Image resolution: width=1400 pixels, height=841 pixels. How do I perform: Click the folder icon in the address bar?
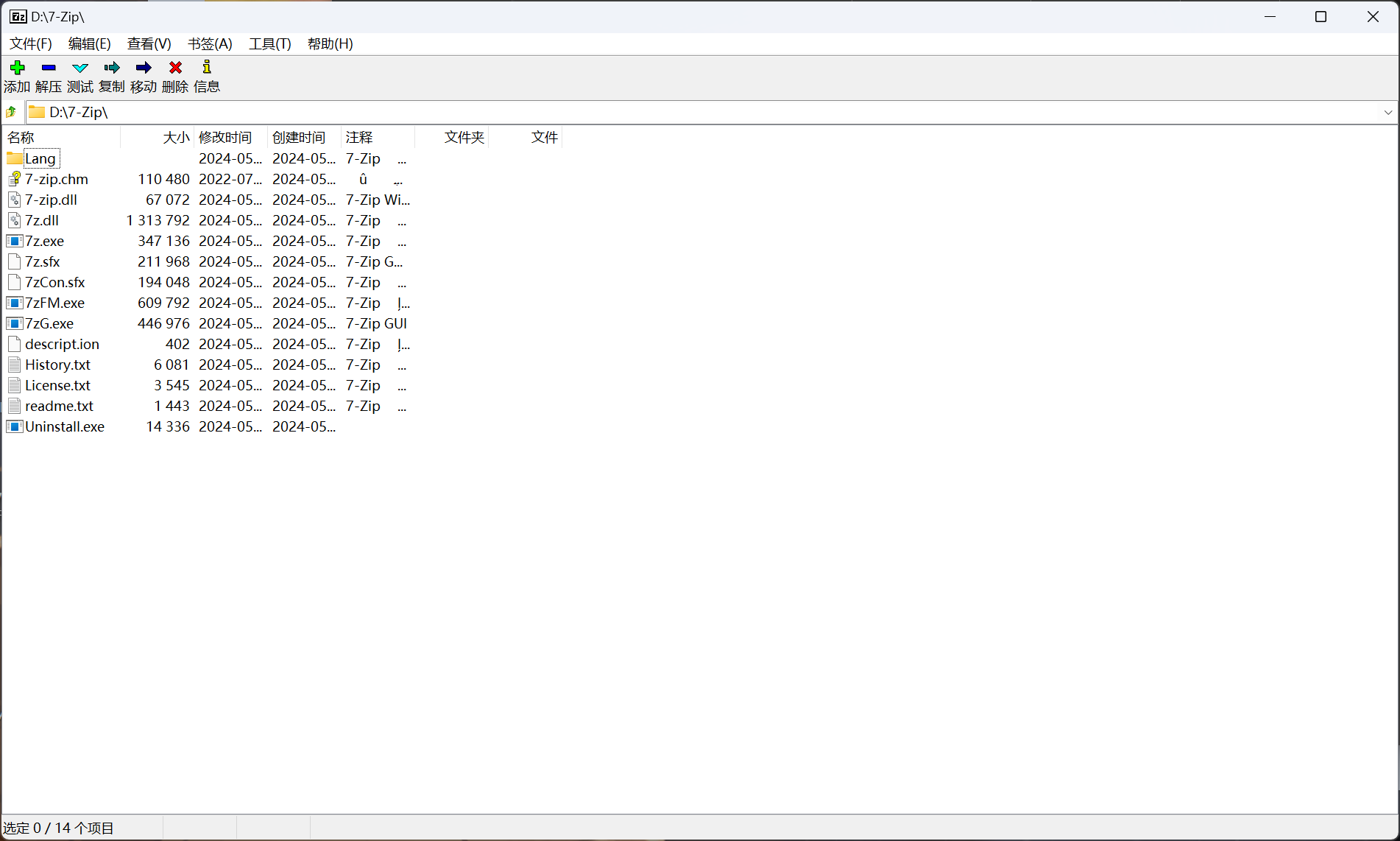[36, 112]
